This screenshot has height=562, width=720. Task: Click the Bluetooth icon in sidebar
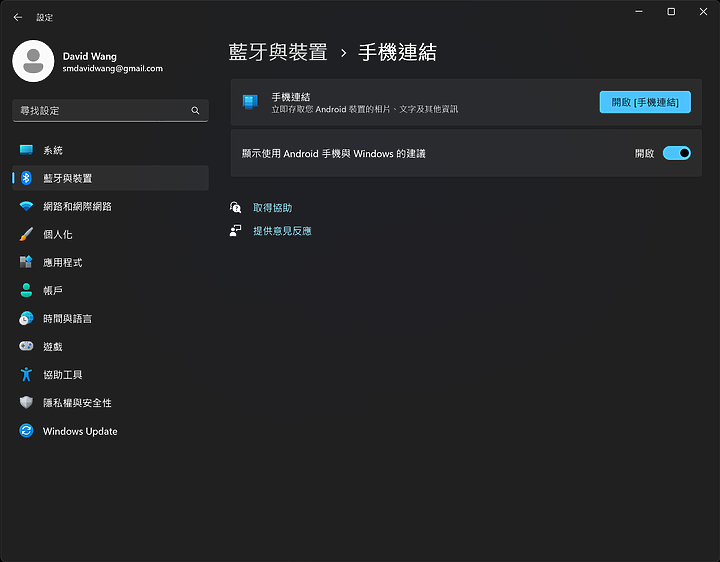26,178
